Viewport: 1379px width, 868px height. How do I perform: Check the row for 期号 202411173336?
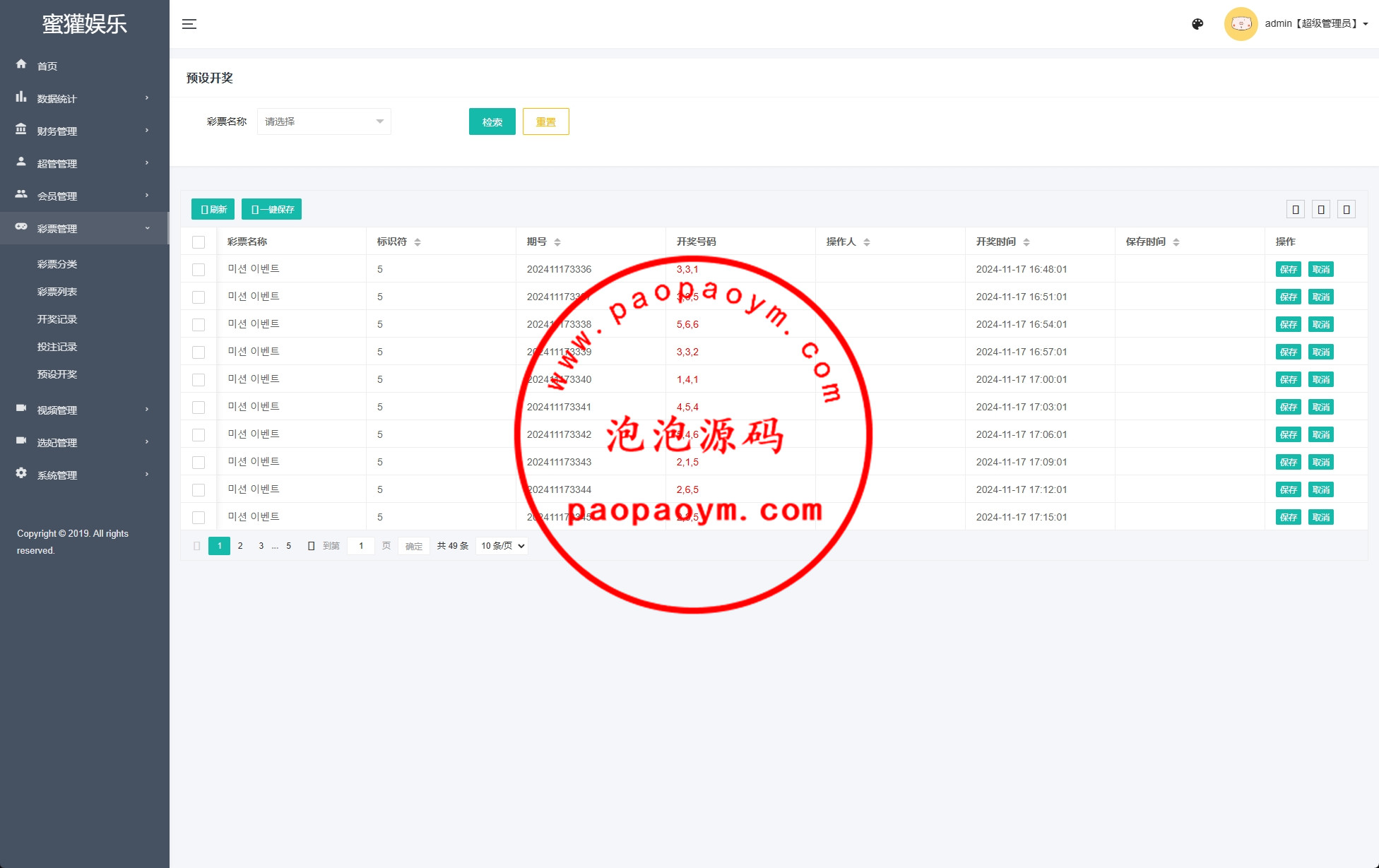(199, 270)
